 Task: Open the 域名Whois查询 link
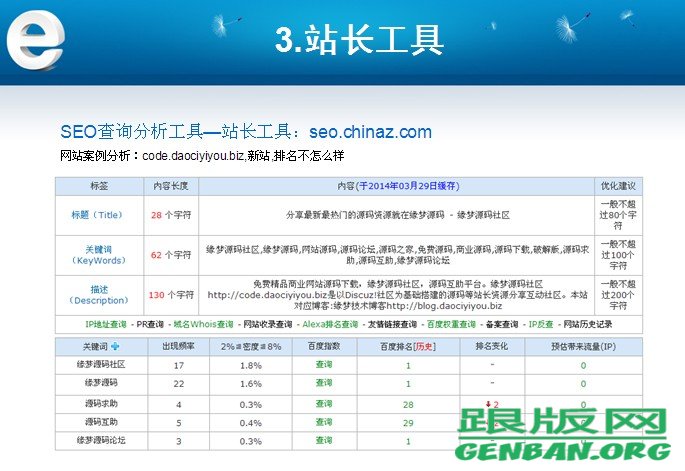203,324
